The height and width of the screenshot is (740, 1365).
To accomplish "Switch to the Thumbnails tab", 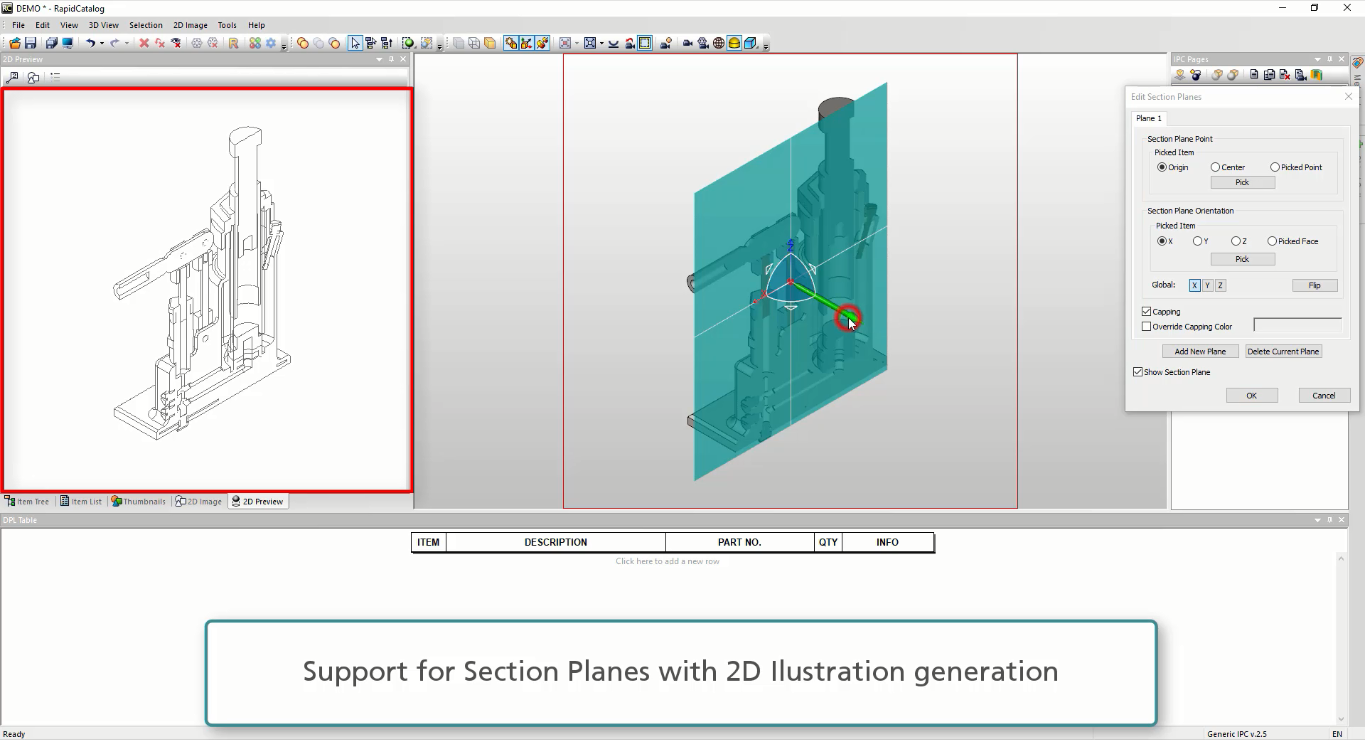I will (139, 501).
